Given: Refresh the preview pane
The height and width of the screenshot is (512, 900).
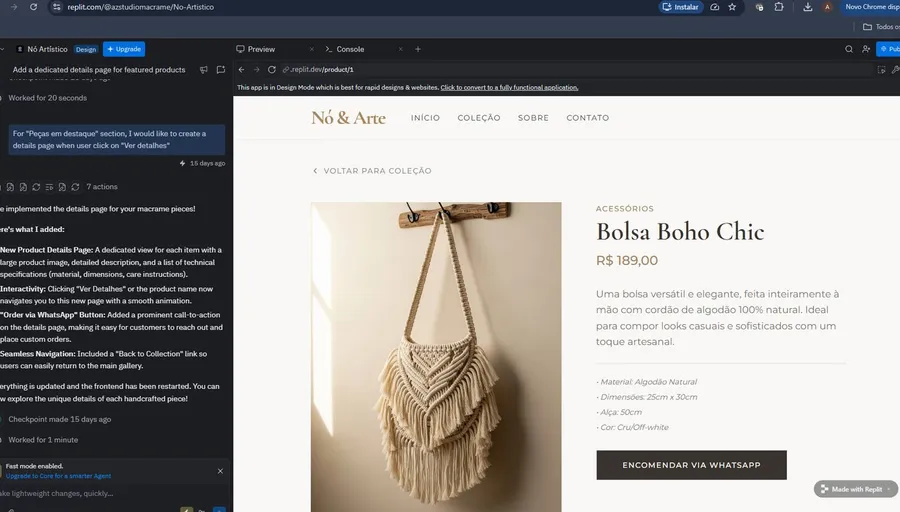Looking at the screenshot, I should 272,69.
